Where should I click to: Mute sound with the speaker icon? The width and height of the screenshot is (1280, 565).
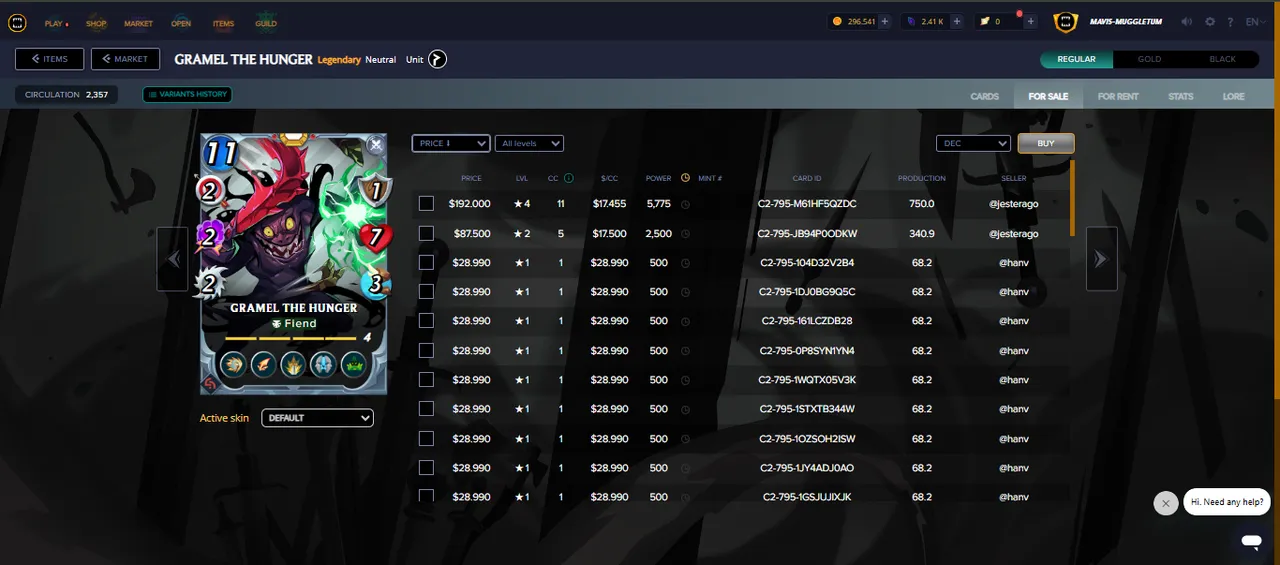point(1187,22)
